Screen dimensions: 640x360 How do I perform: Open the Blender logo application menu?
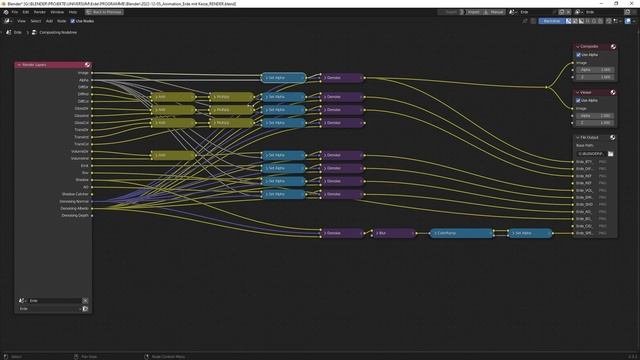[x=6, y=12]
